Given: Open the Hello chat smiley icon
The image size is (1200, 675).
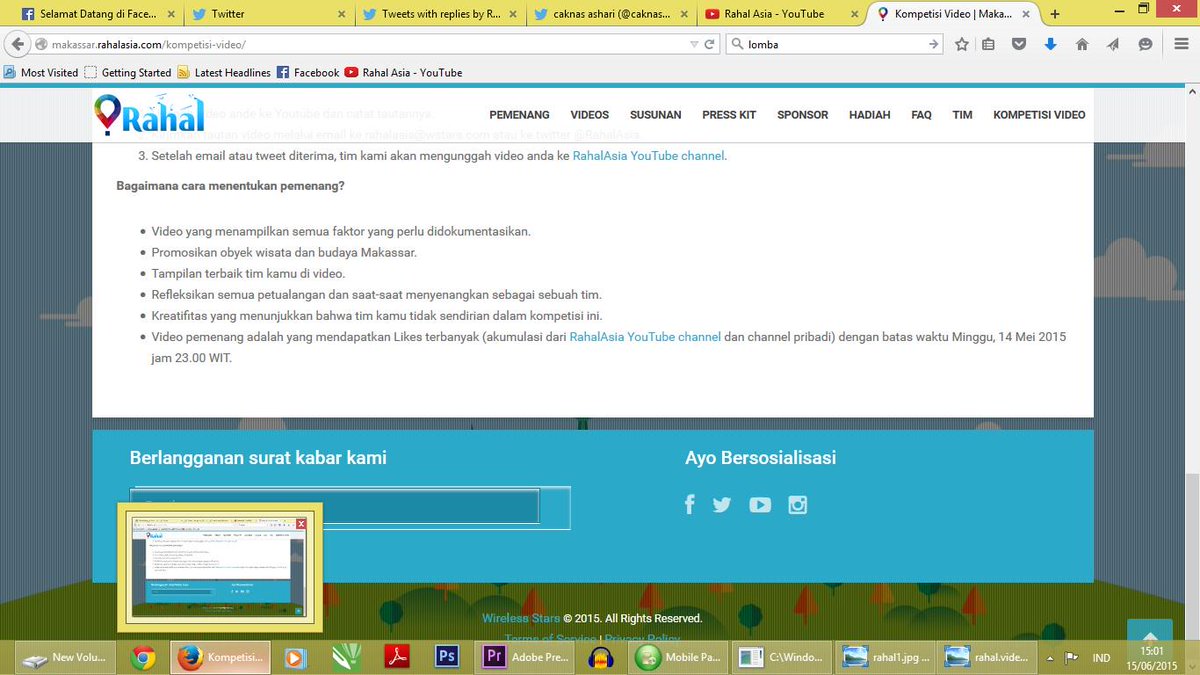Looking at the screenshot, I should (x=1145, y=45).
